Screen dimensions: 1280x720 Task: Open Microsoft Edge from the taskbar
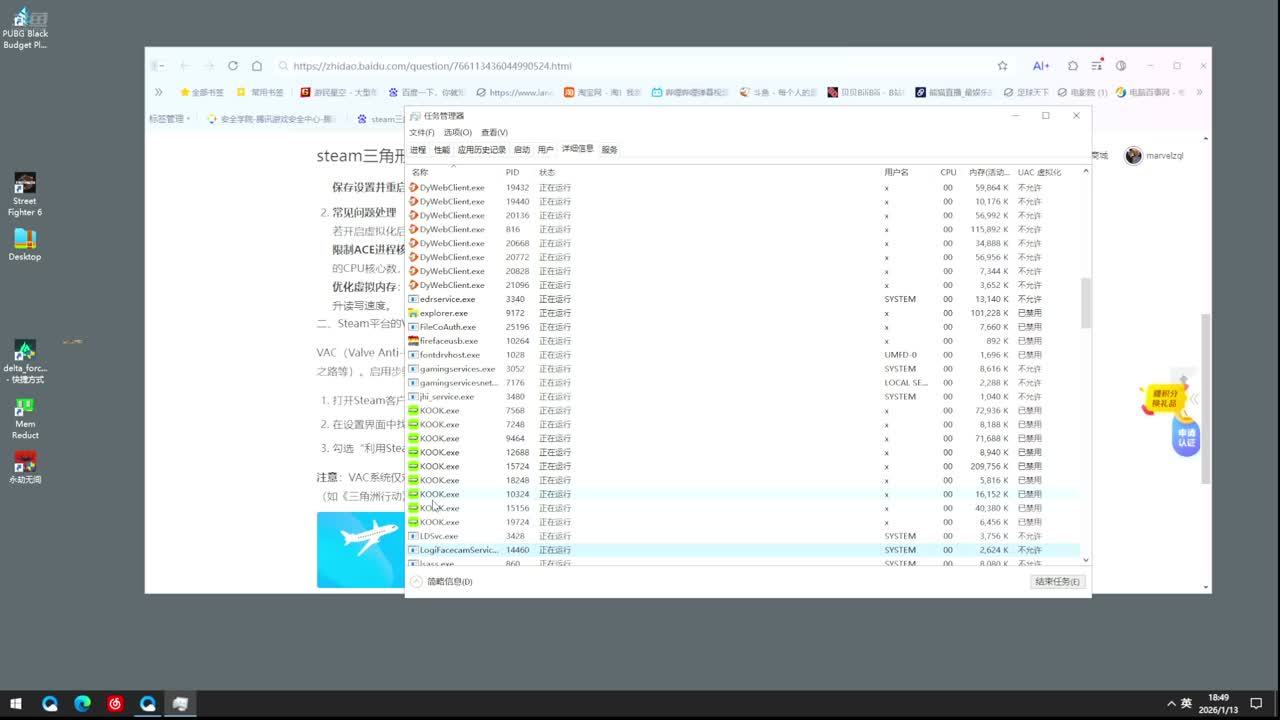tap(83, 704)
